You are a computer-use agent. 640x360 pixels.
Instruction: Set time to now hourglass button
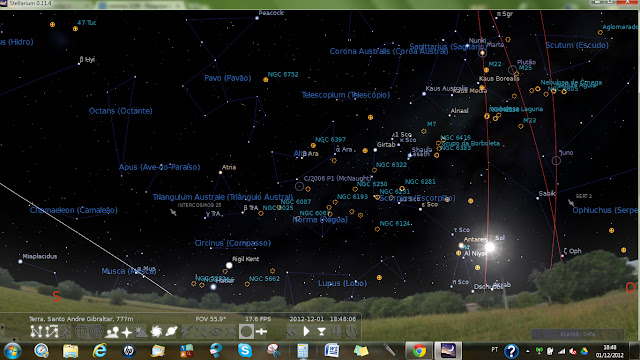[x=321, y=331]
